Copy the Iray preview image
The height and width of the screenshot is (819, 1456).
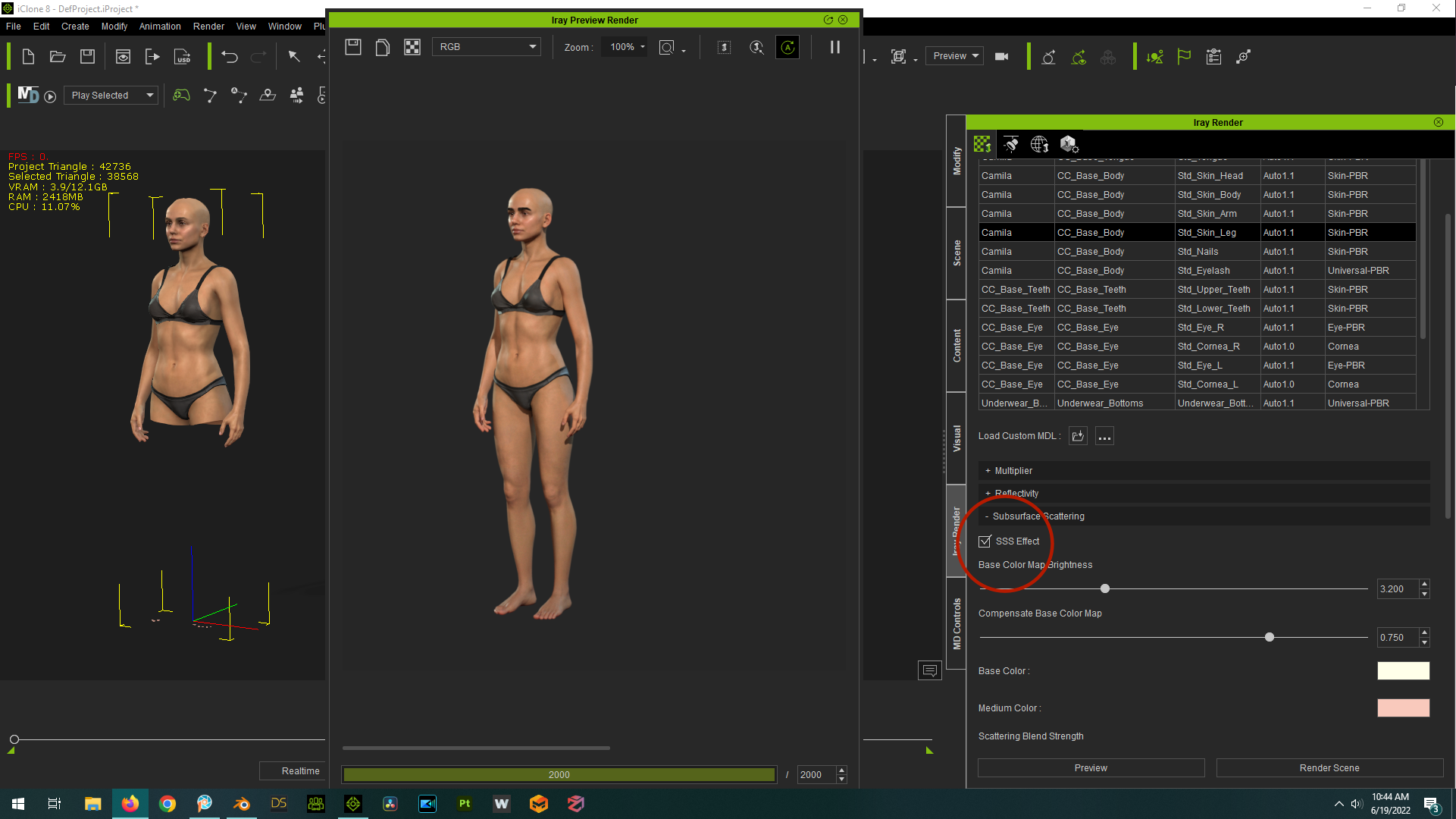[383, 47]
